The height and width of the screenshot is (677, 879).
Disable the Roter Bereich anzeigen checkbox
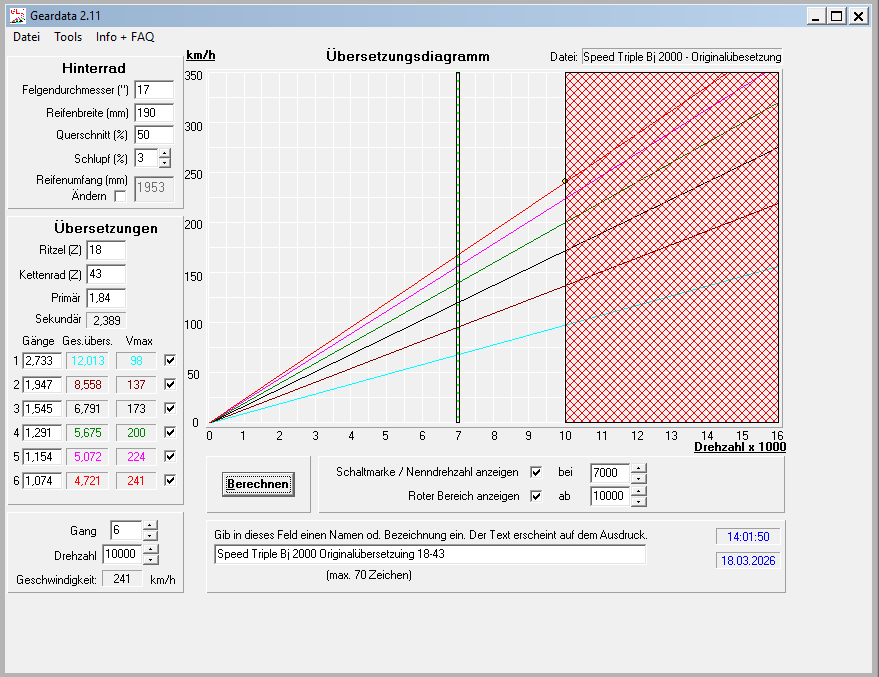pyautogui.click(x=536, y=495)
